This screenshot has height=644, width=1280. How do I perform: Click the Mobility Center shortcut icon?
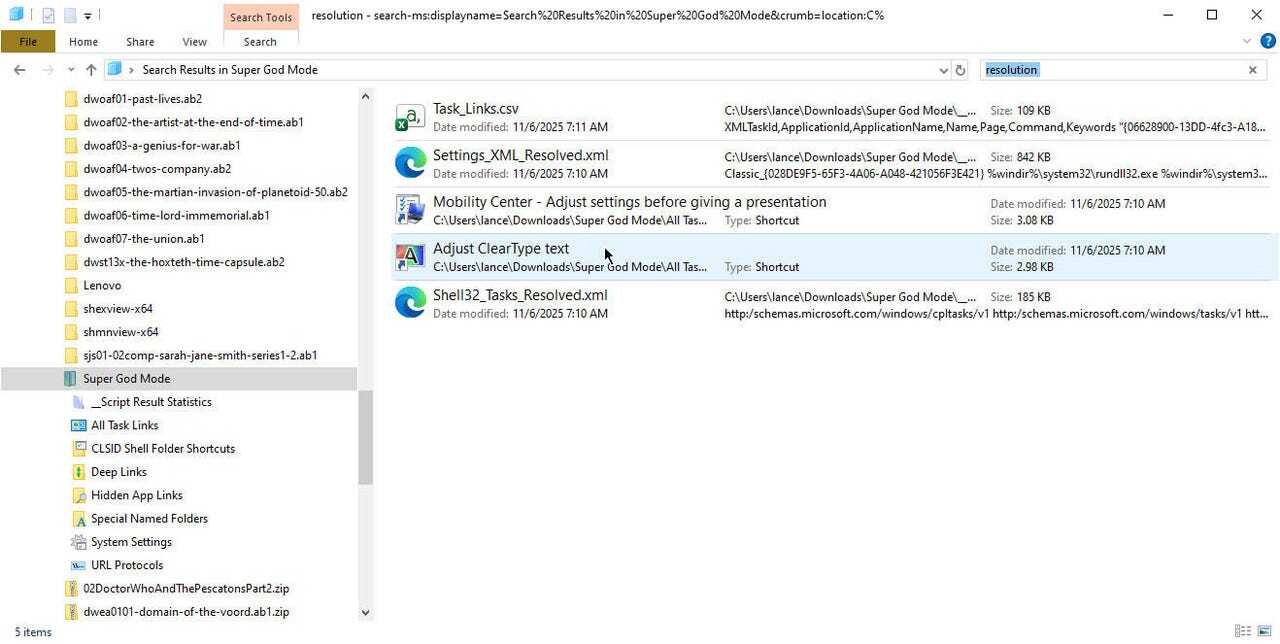coord(410,209)
